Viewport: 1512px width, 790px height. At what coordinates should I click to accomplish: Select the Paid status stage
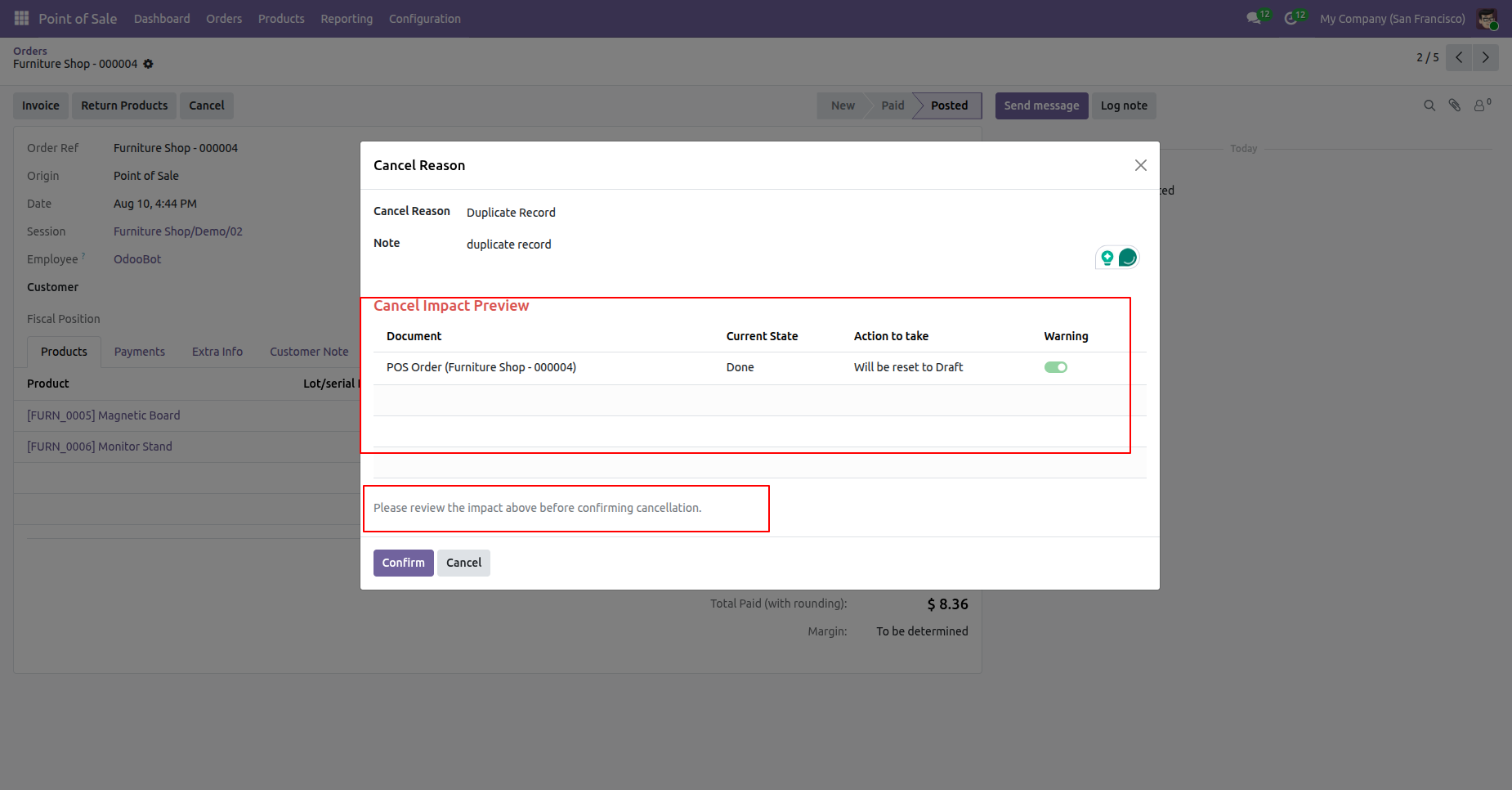(892, 105)
